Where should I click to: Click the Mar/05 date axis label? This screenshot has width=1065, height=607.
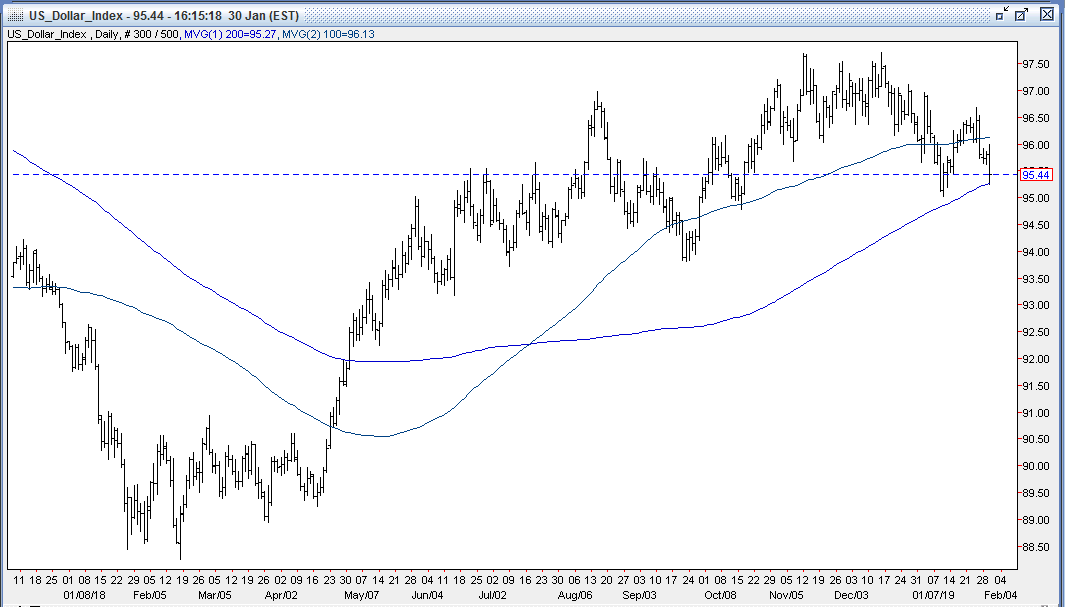click(x=215, y=595)
